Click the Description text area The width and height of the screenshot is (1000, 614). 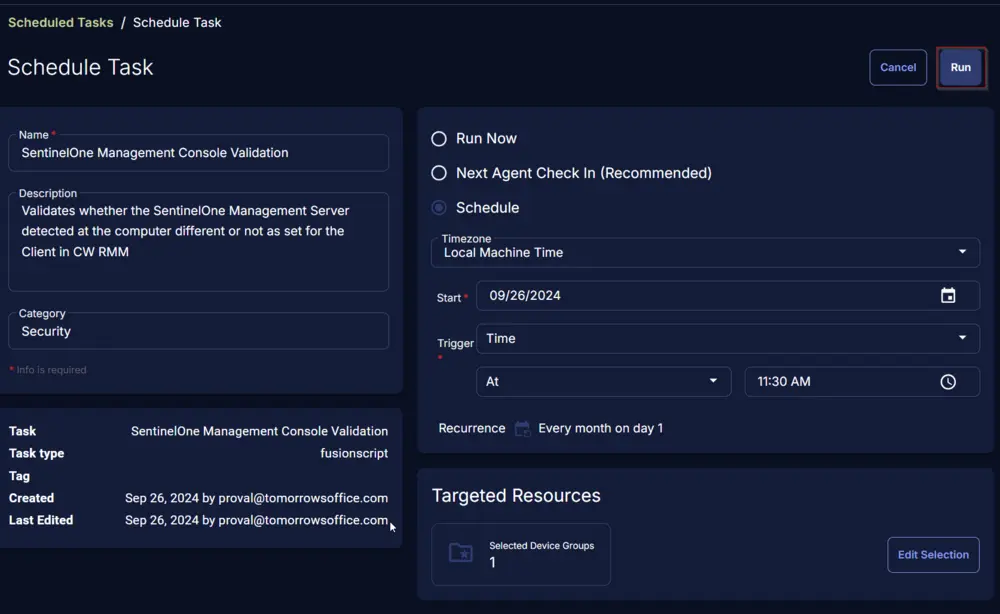pyautogui.click(x=198, y=242)
